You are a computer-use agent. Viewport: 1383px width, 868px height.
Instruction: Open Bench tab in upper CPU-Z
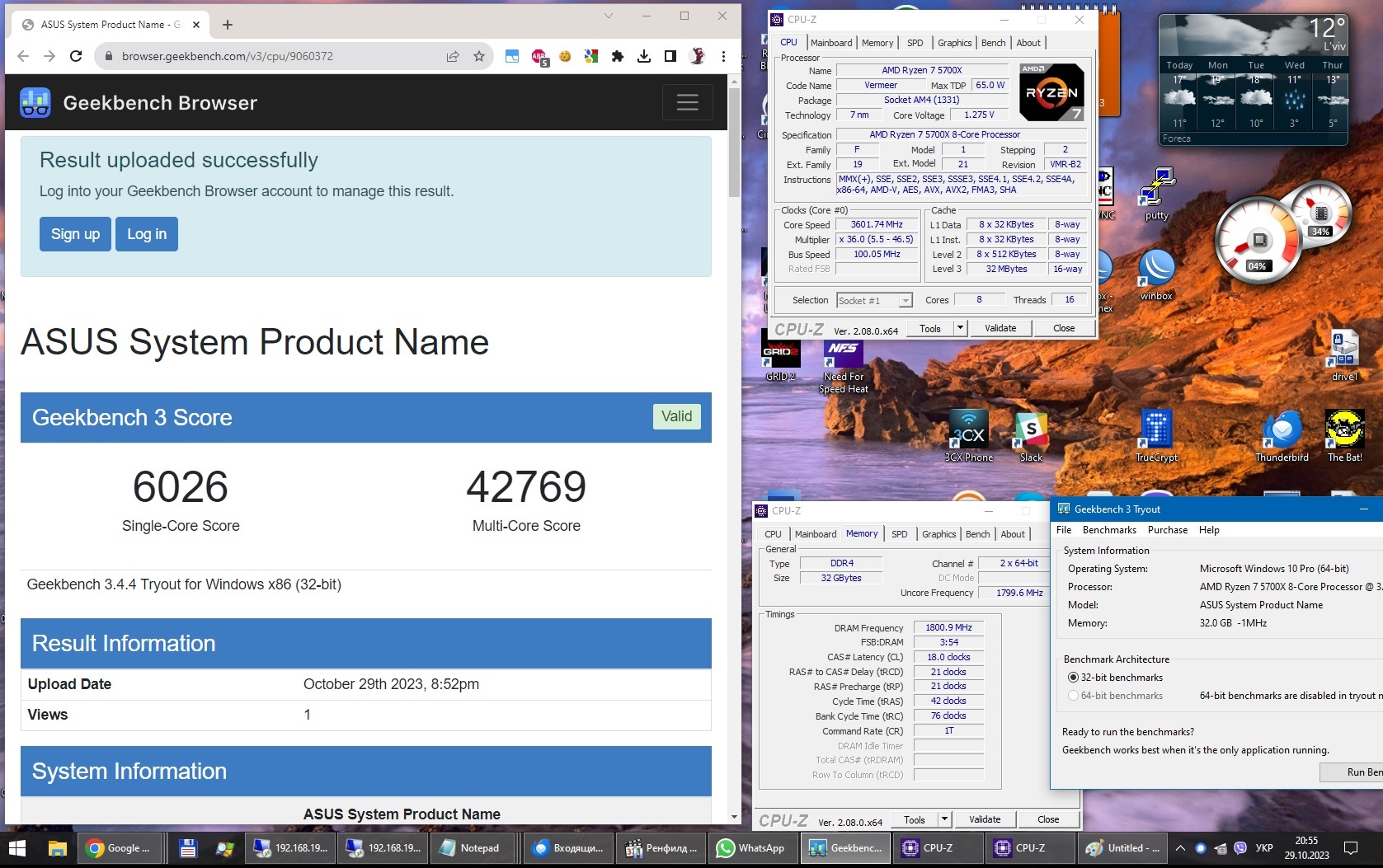pyautogui.click(x=994, y=43)
